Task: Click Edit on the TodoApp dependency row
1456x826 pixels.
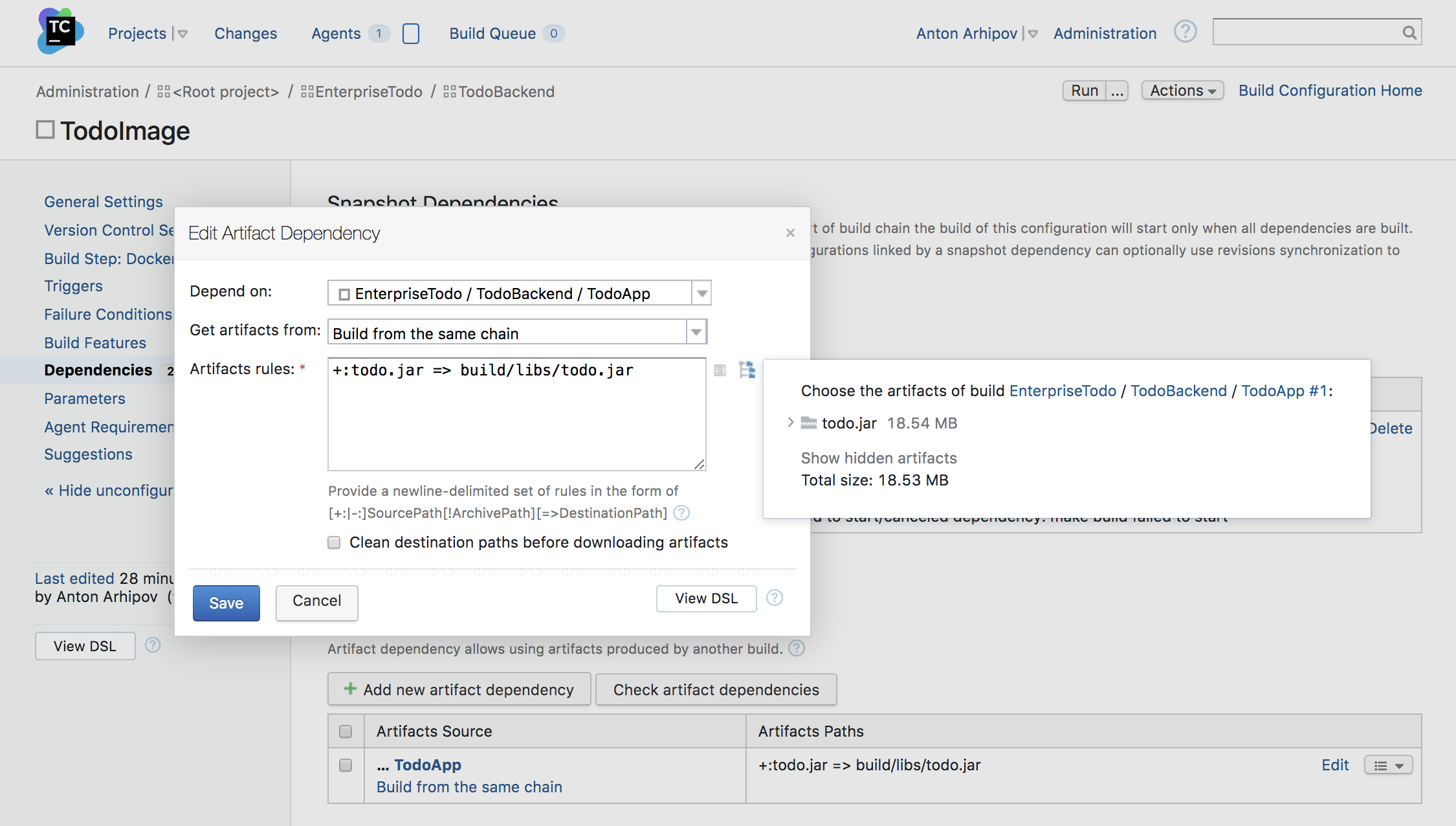Action: pos(1335,765)
